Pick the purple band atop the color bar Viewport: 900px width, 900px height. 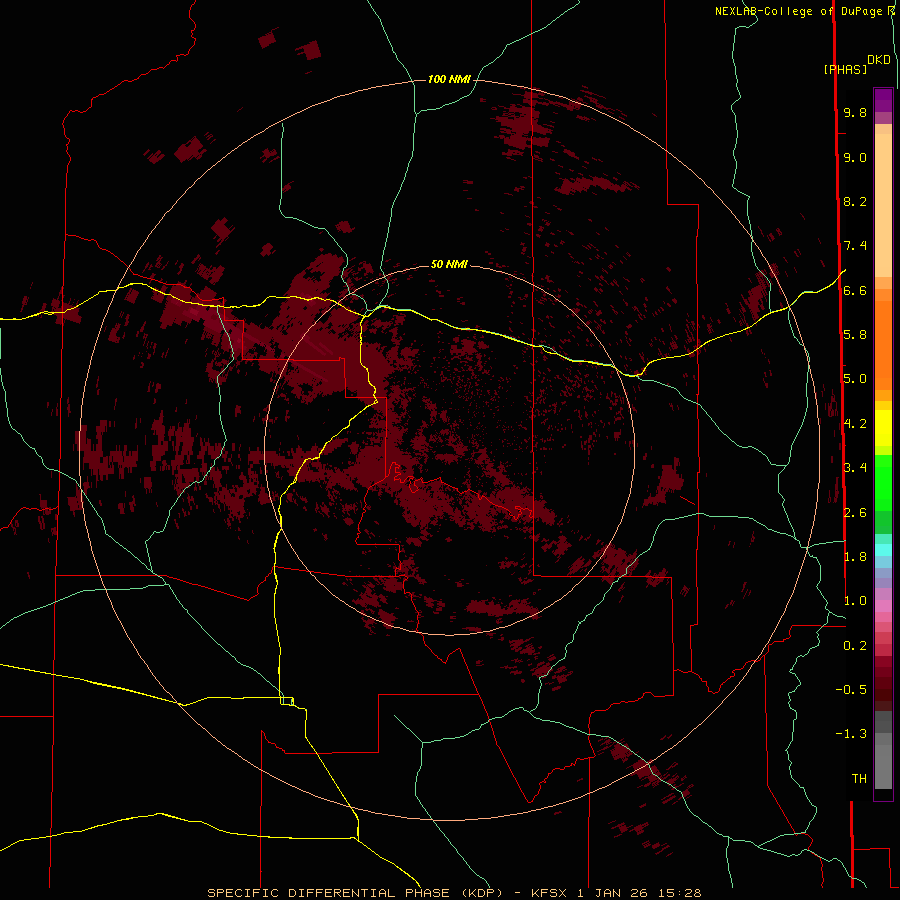click(x=883, y=100)
